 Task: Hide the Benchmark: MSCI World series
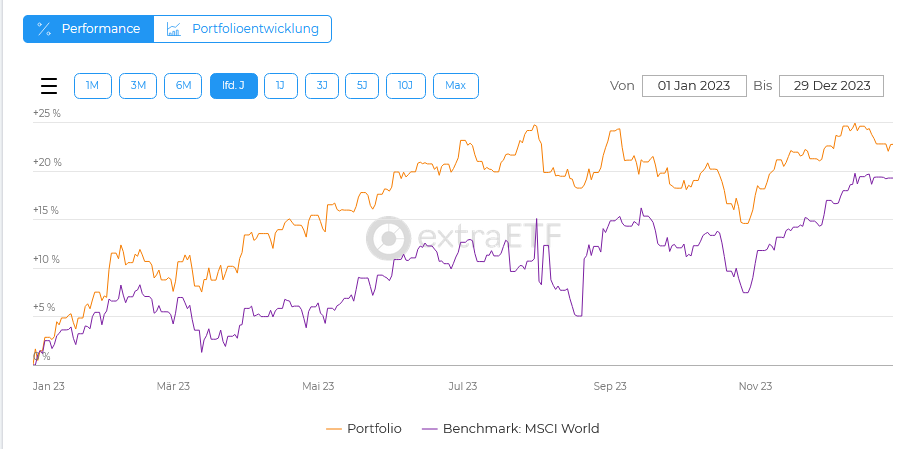[521, 429]
